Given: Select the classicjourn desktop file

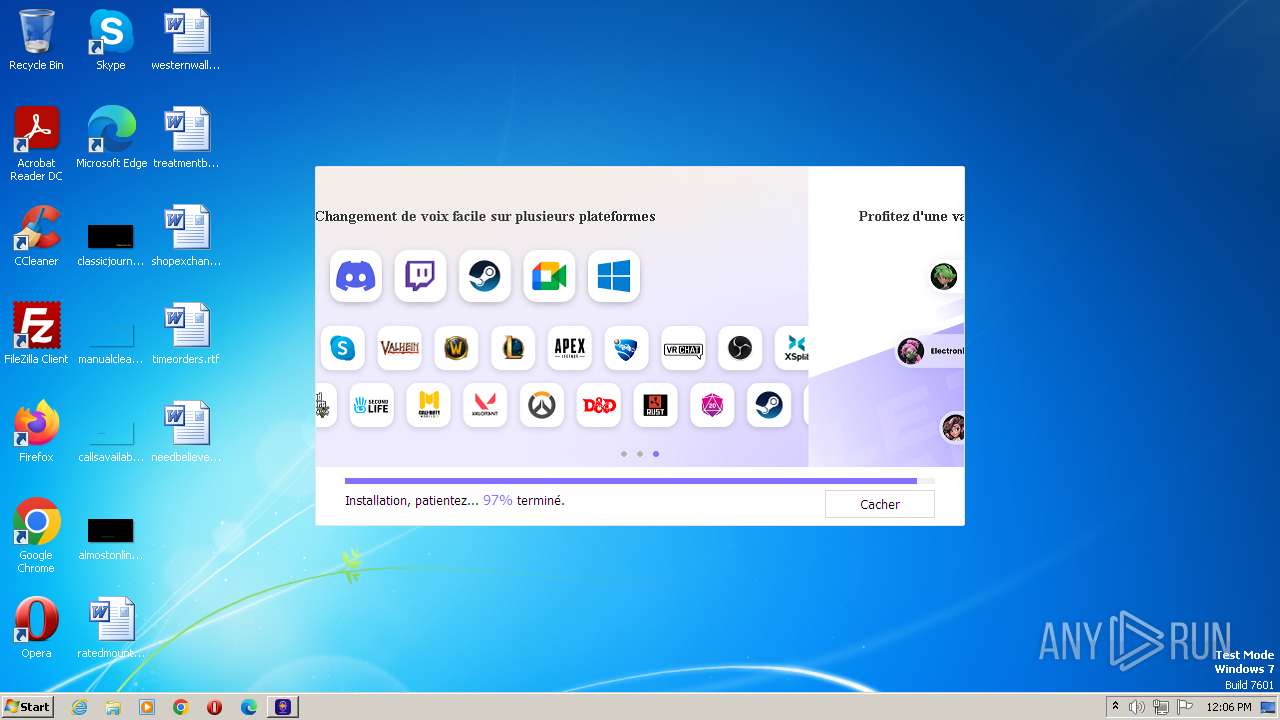Looking at the screenshot, I should (111, 245).
